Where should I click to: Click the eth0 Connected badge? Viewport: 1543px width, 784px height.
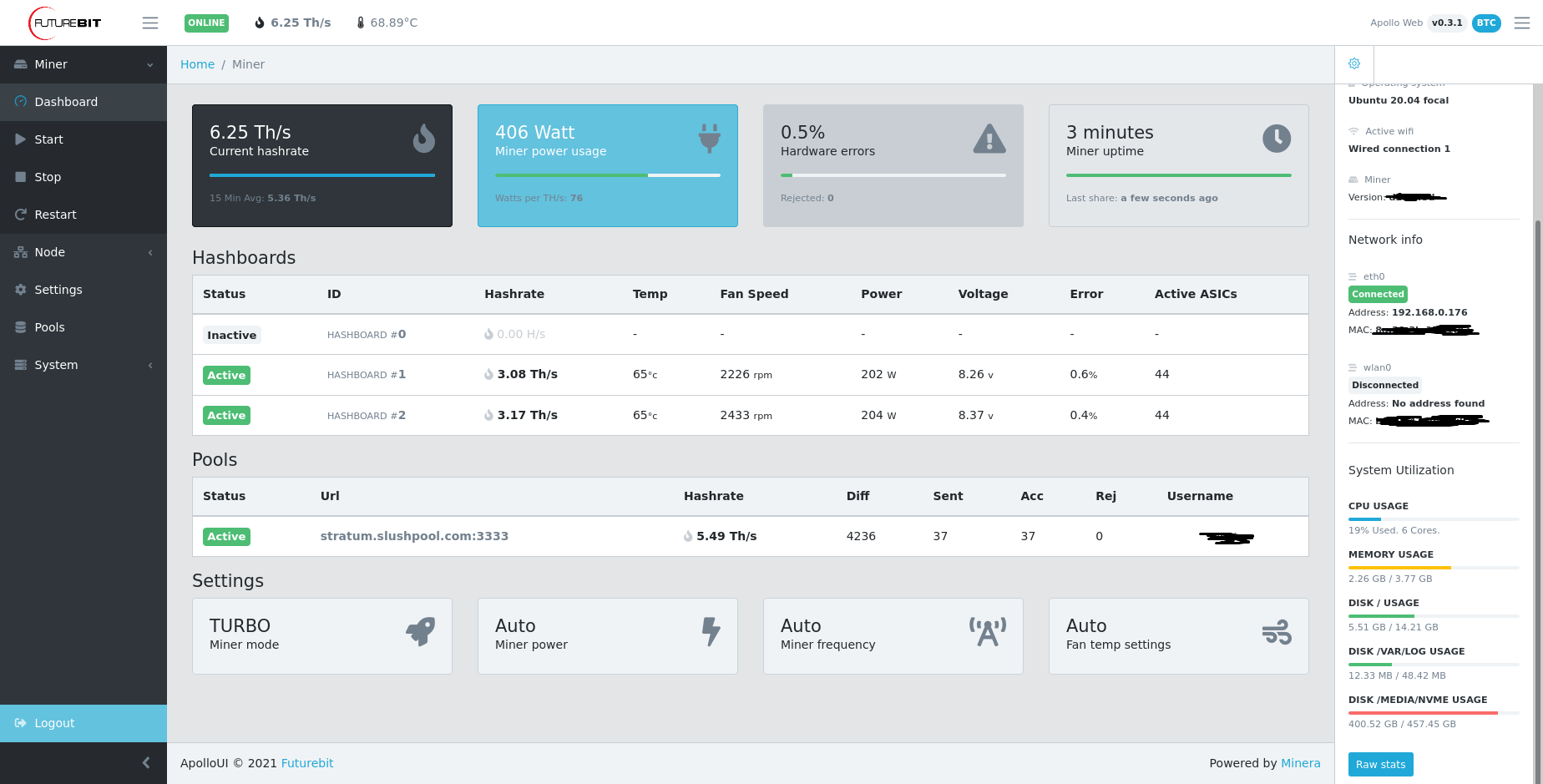tap(1378, 294)
